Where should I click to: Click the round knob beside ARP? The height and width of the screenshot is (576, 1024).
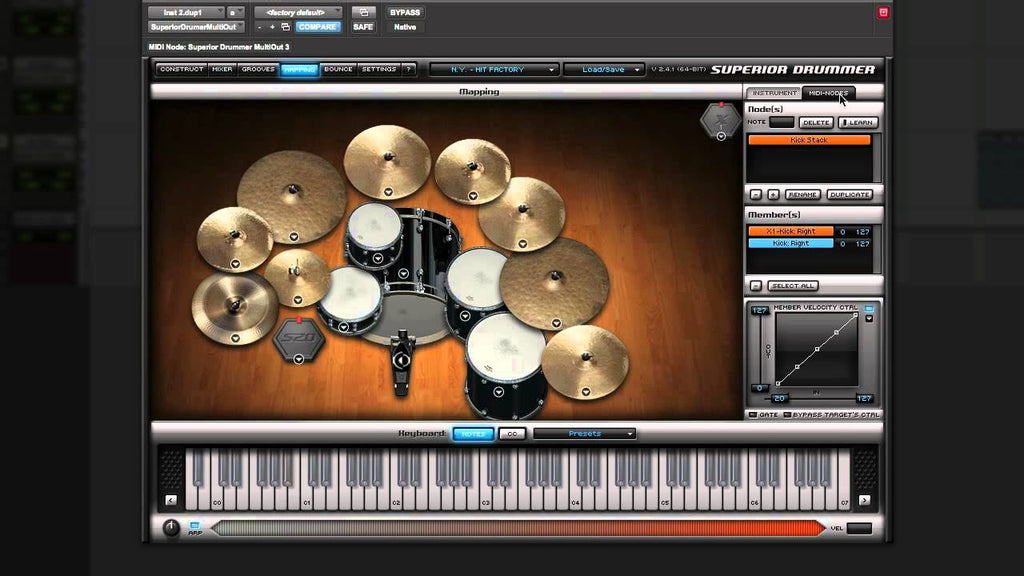click(170, 528)
